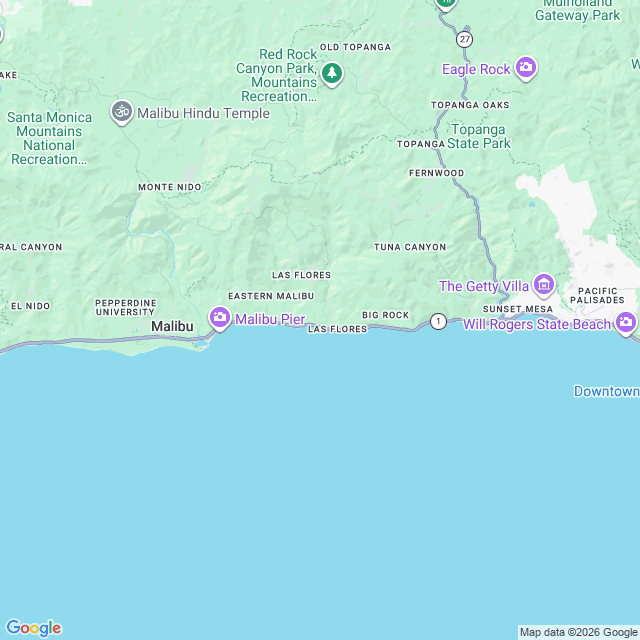
Task: Open the Eagle Rock label
Action: (x=476, y=69)
